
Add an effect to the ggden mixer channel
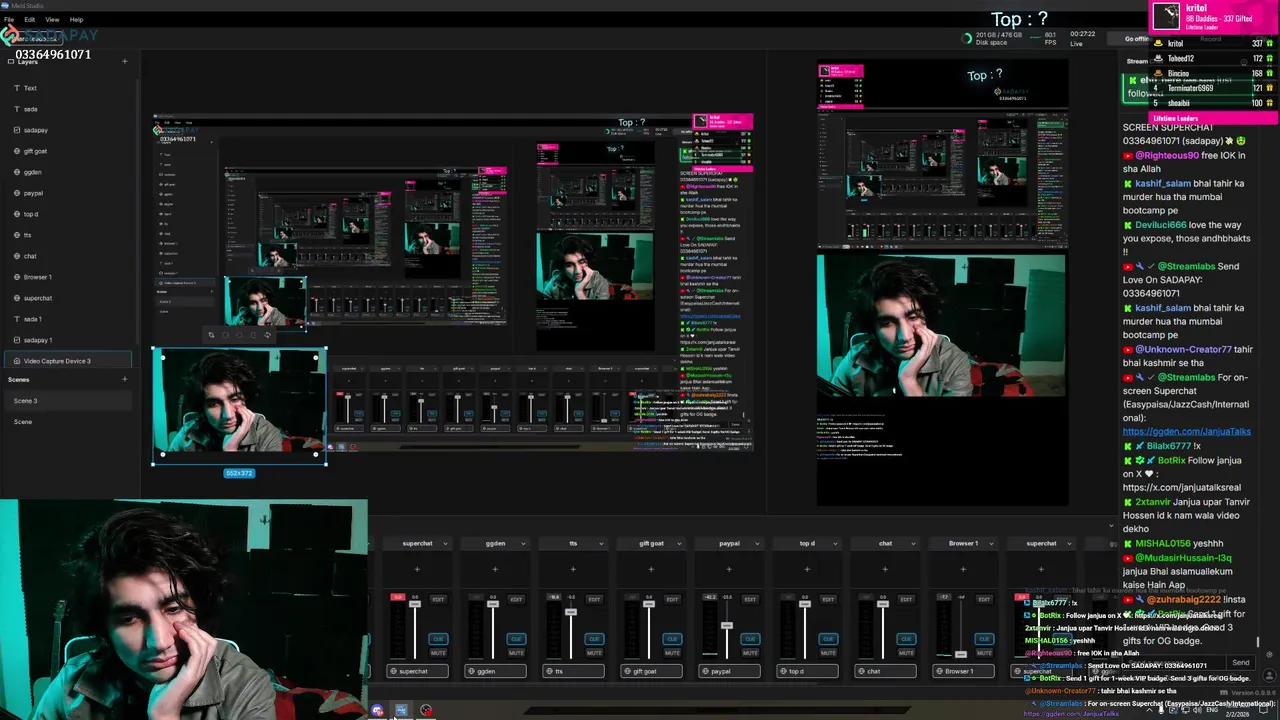(x=495, y=569)
